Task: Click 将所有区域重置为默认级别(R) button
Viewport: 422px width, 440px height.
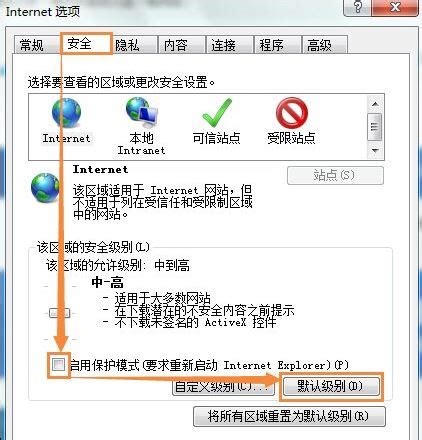Action: [289, 416]
